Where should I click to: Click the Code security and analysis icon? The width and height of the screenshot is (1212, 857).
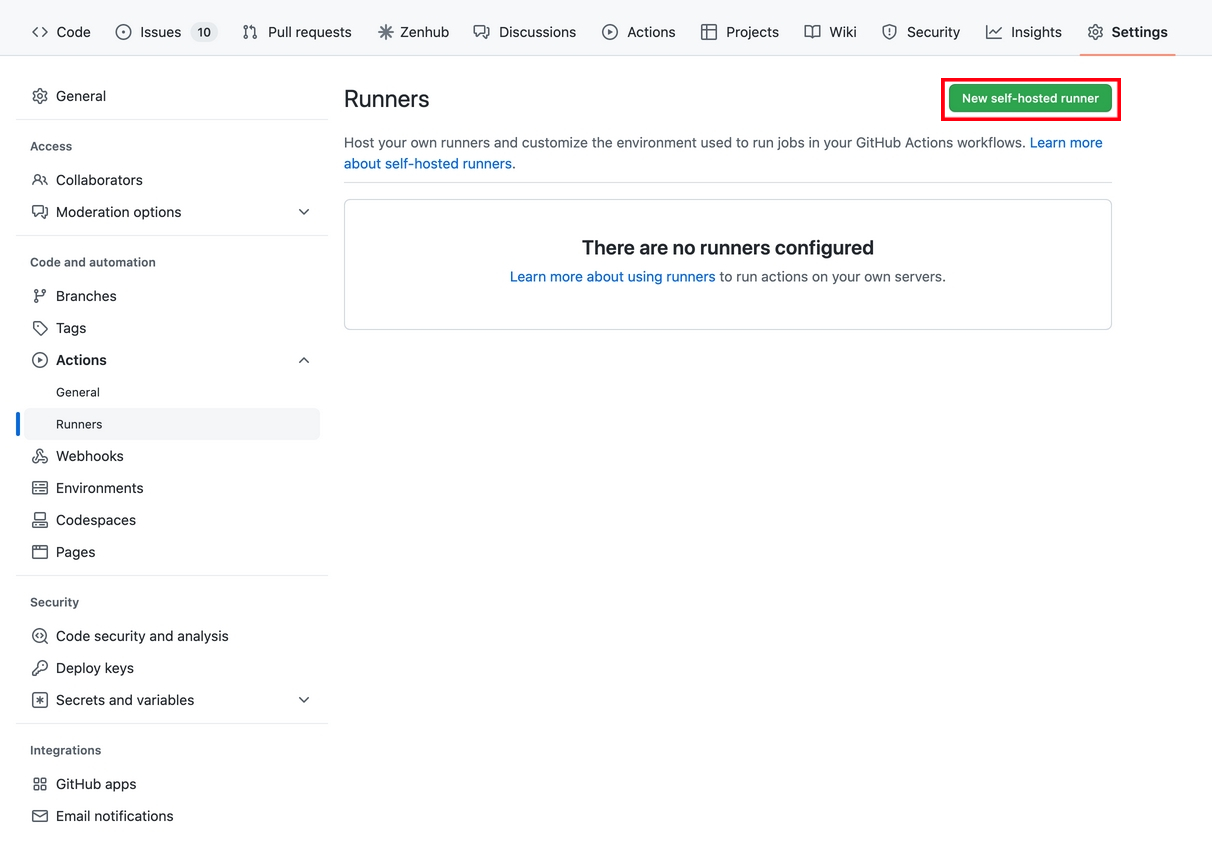click(40, 636)
